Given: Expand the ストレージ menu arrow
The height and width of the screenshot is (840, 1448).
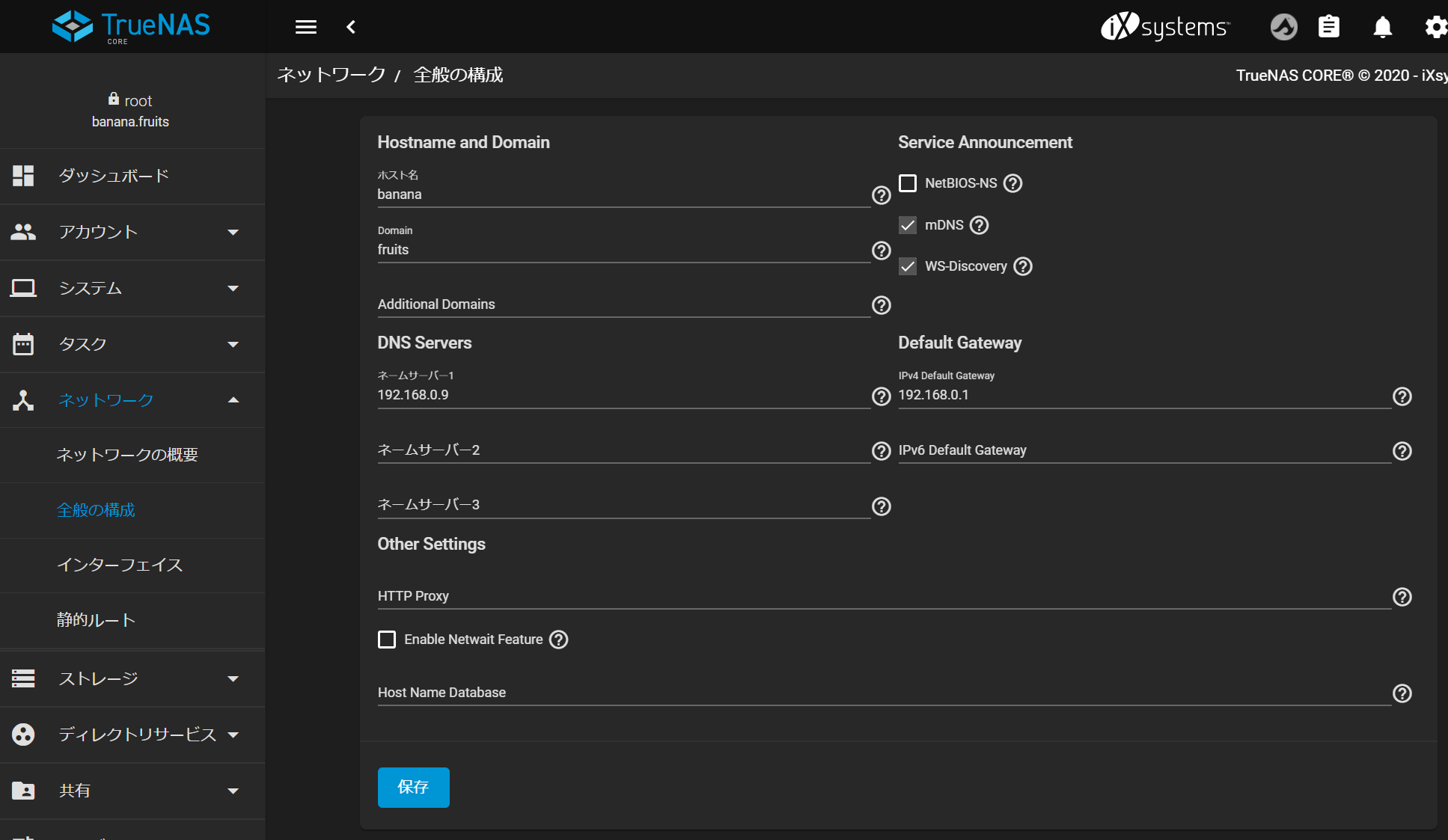Looking at the screenshot, I should point(233,679).
